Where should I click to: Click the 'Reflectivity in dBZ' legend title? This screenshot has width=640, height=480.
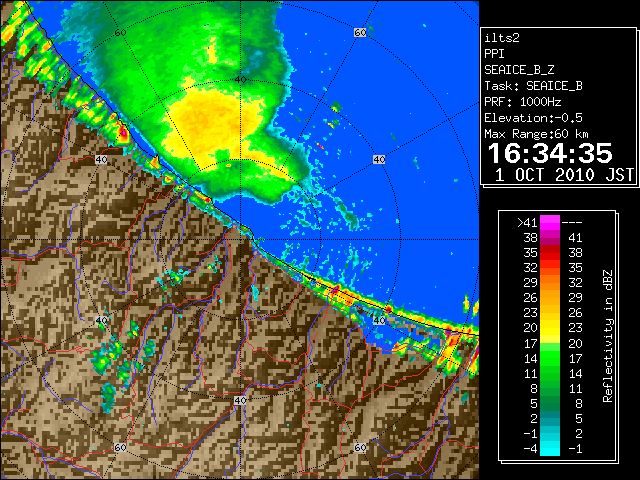608,336
